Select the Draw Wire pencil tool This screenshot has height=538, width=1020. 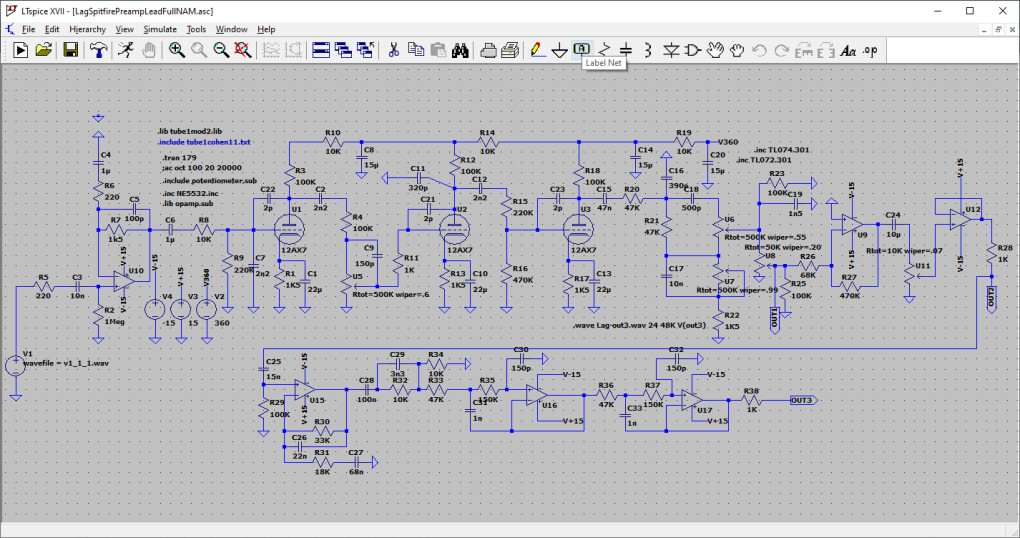[537, 49]
